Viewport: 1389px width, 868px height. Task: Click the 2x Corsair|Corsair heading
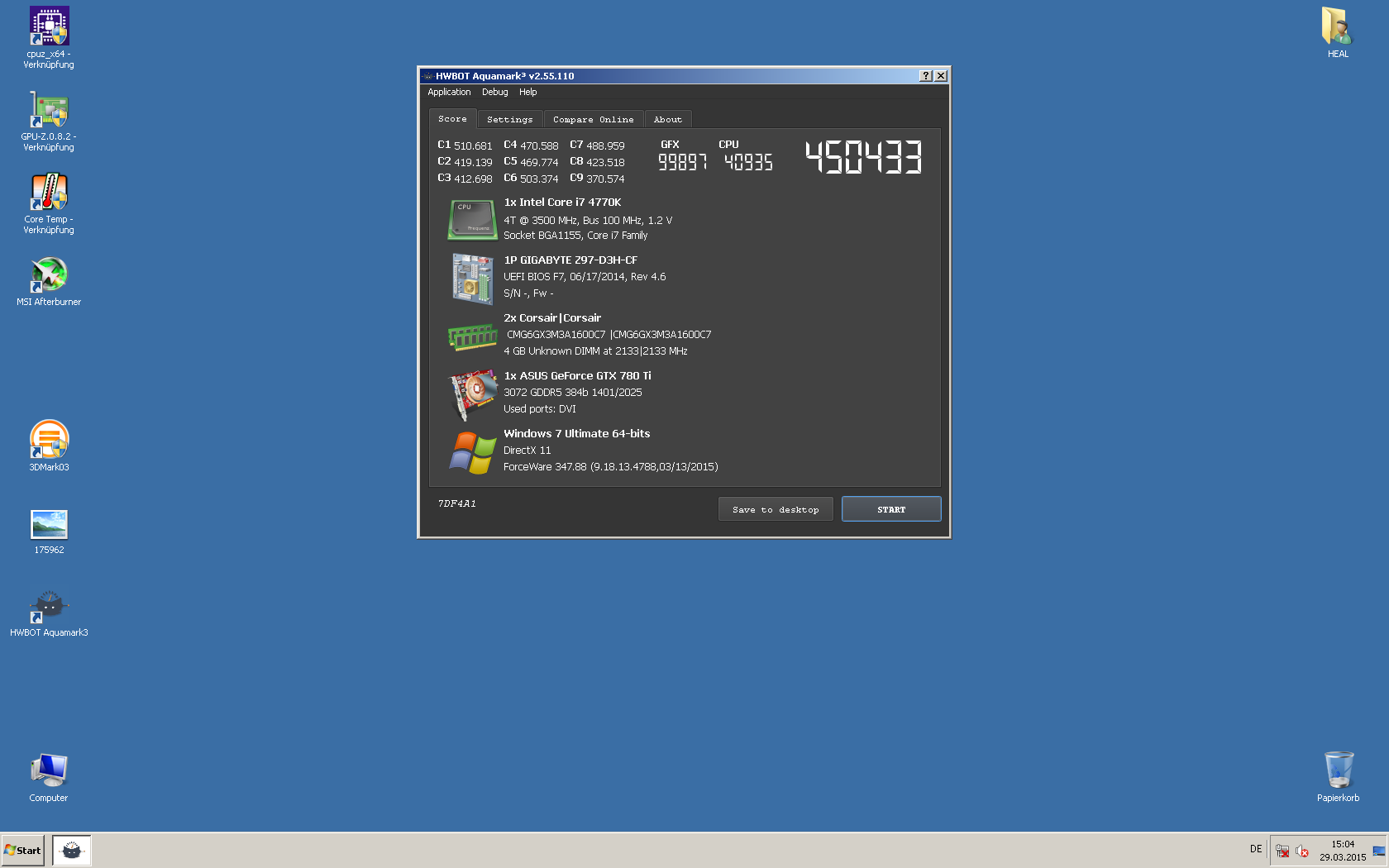tap(552, 318)
